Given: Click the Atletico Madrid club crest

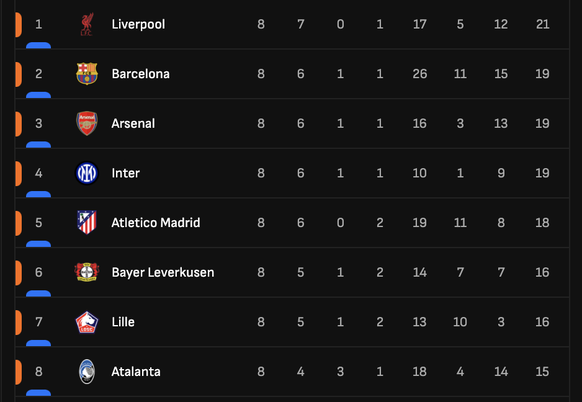Looking at the screenshot, I should coord(87,222).
